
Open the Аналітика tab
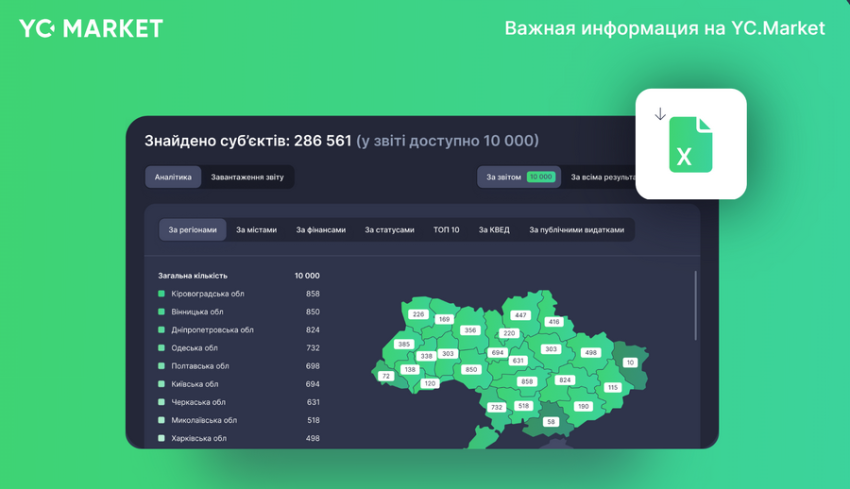[173, 177]
